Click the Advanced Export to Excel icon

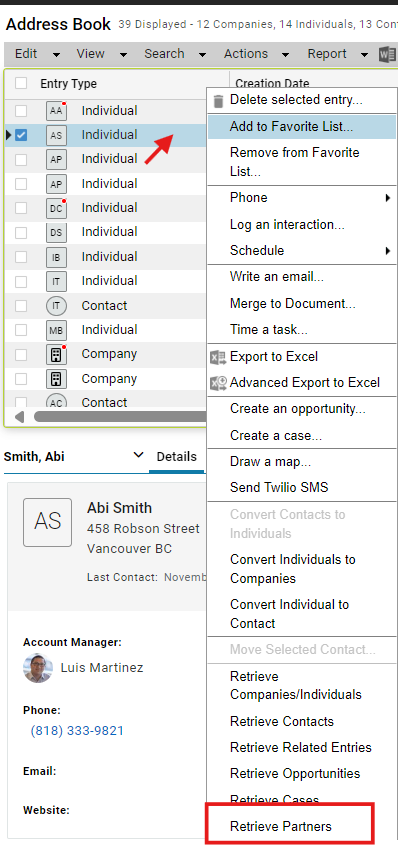pos(218,383)
